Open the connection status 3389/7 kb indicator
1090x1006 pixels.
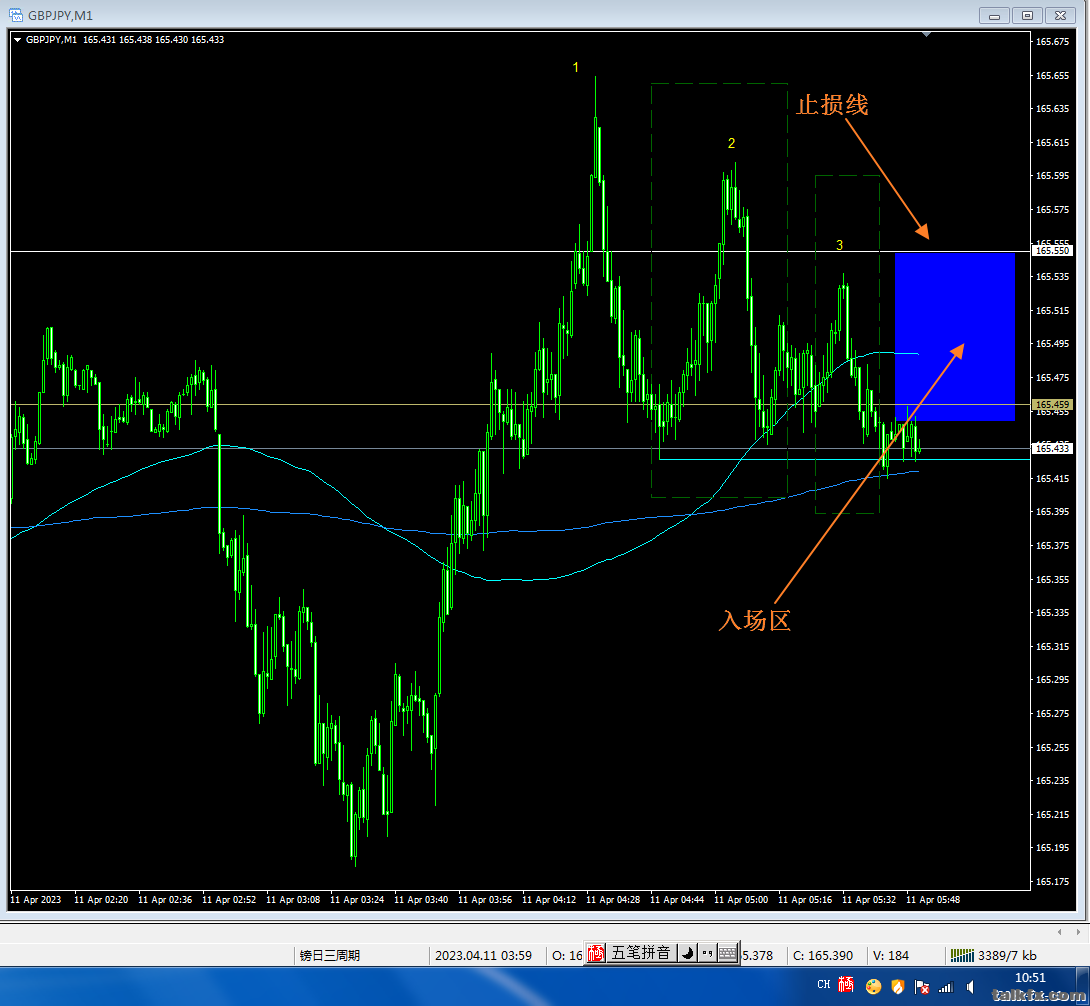pos(993,955)
